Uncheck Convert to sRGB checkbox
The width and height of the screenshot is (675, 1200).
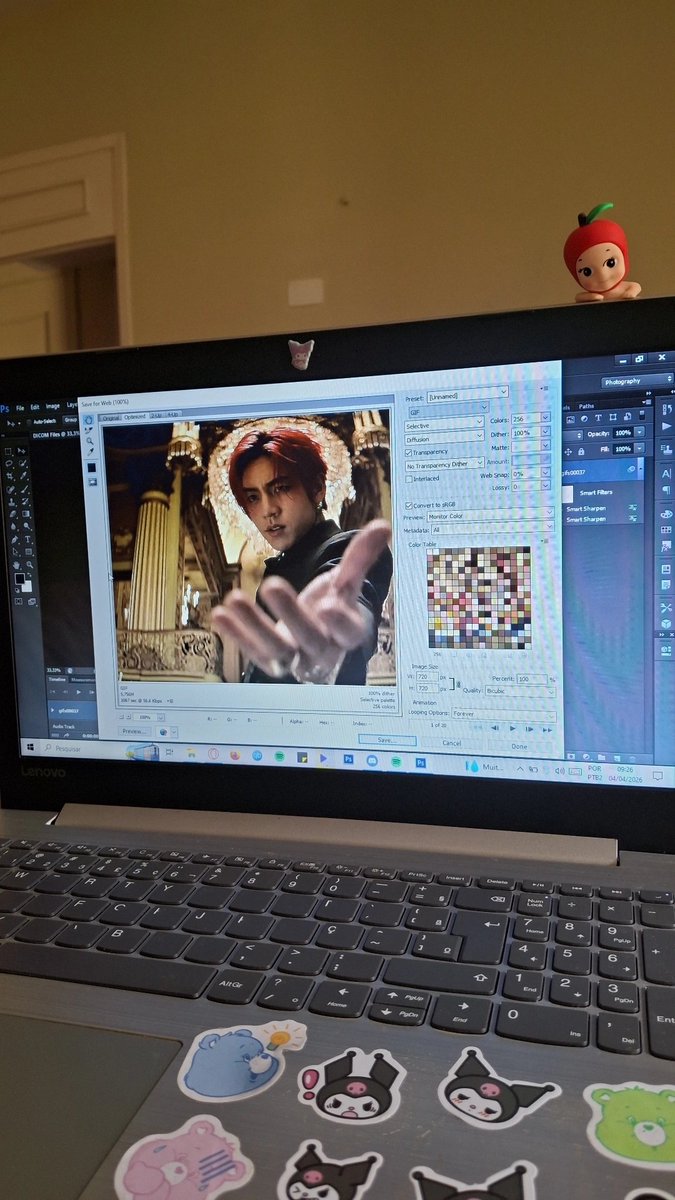click(x=409, y=504)
